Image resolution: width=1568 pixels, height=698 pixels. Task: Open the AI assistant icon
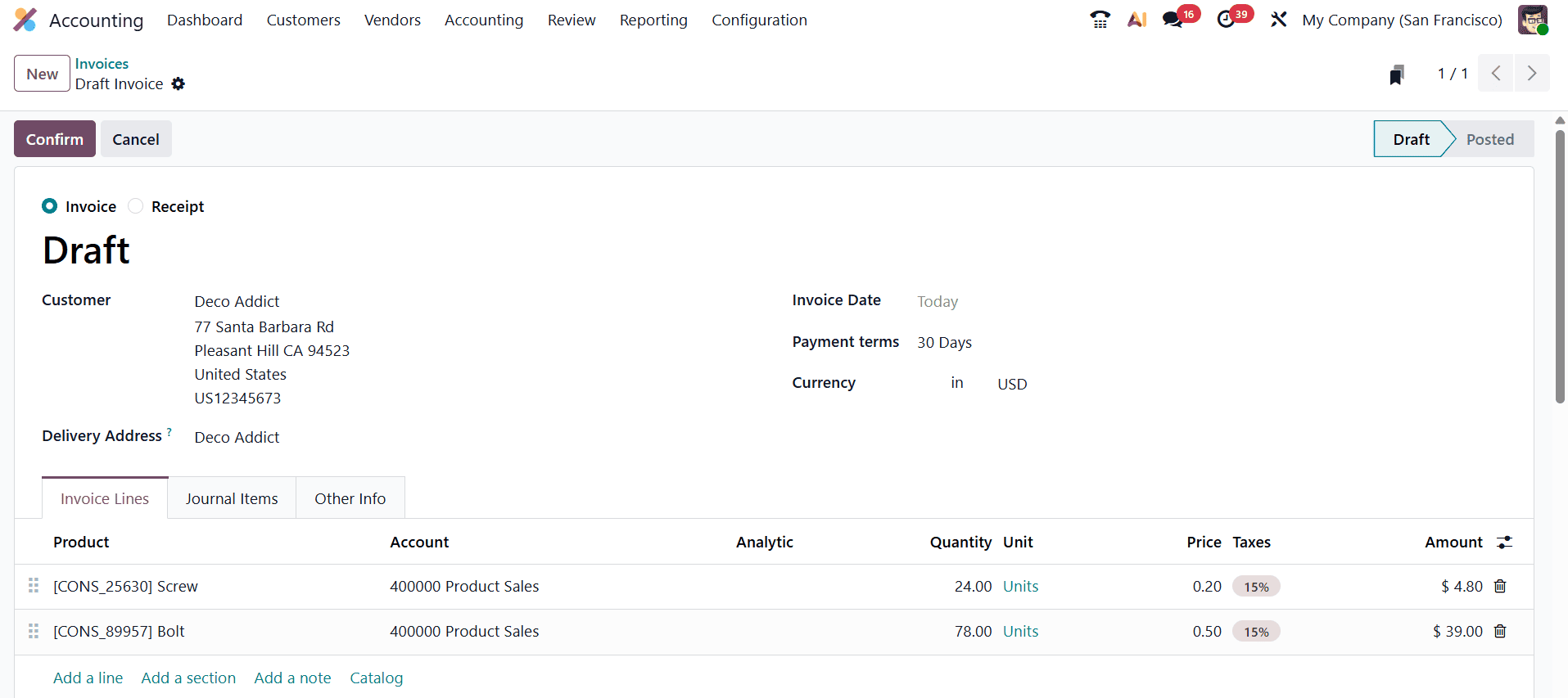(x=1136, y=20)
